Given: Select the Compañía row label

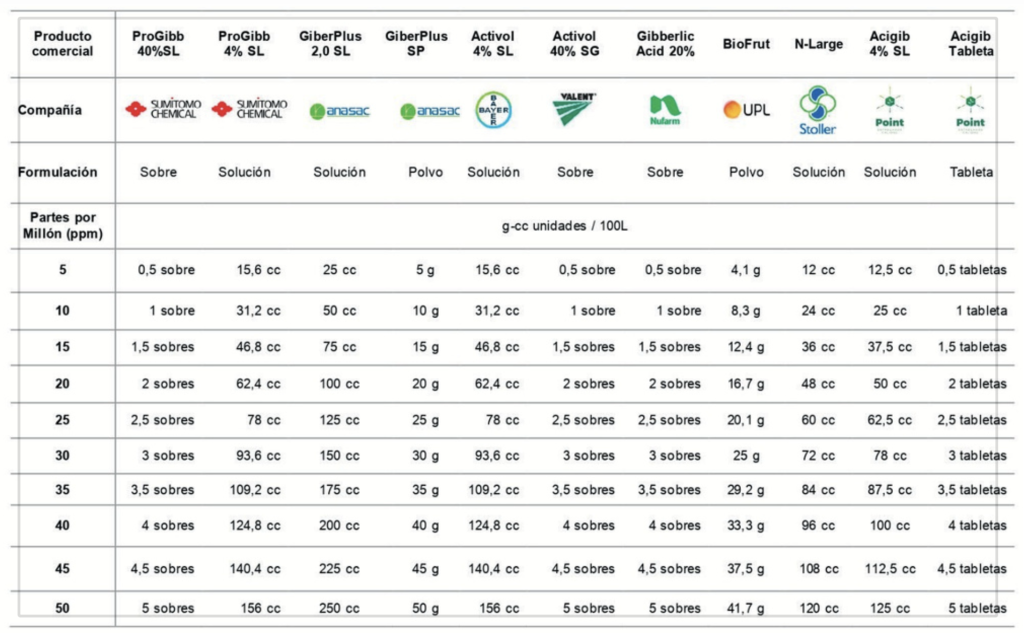Looking at the screenshot, I should [49, 110].
